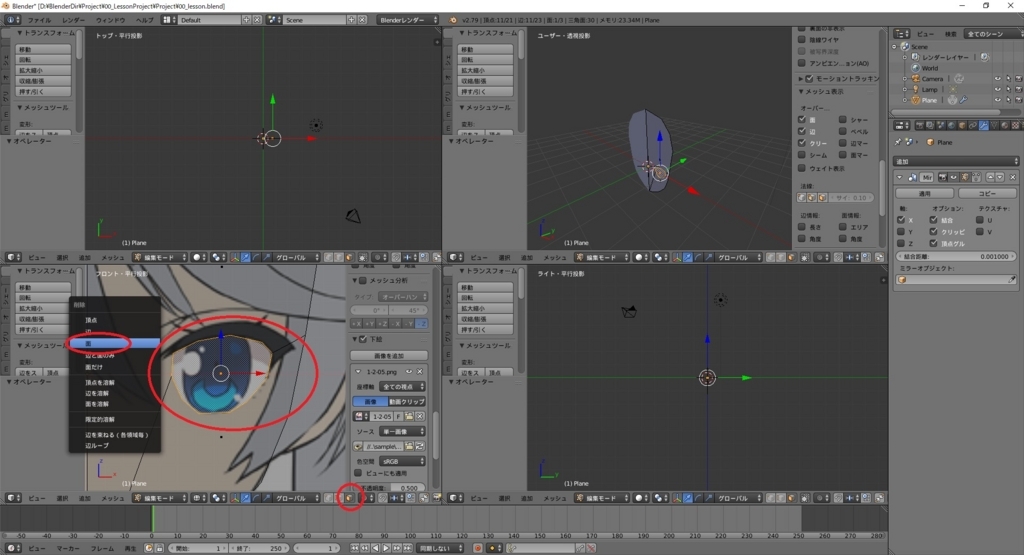Click the Lamp object icon in outliner

(x=916, y=89)
